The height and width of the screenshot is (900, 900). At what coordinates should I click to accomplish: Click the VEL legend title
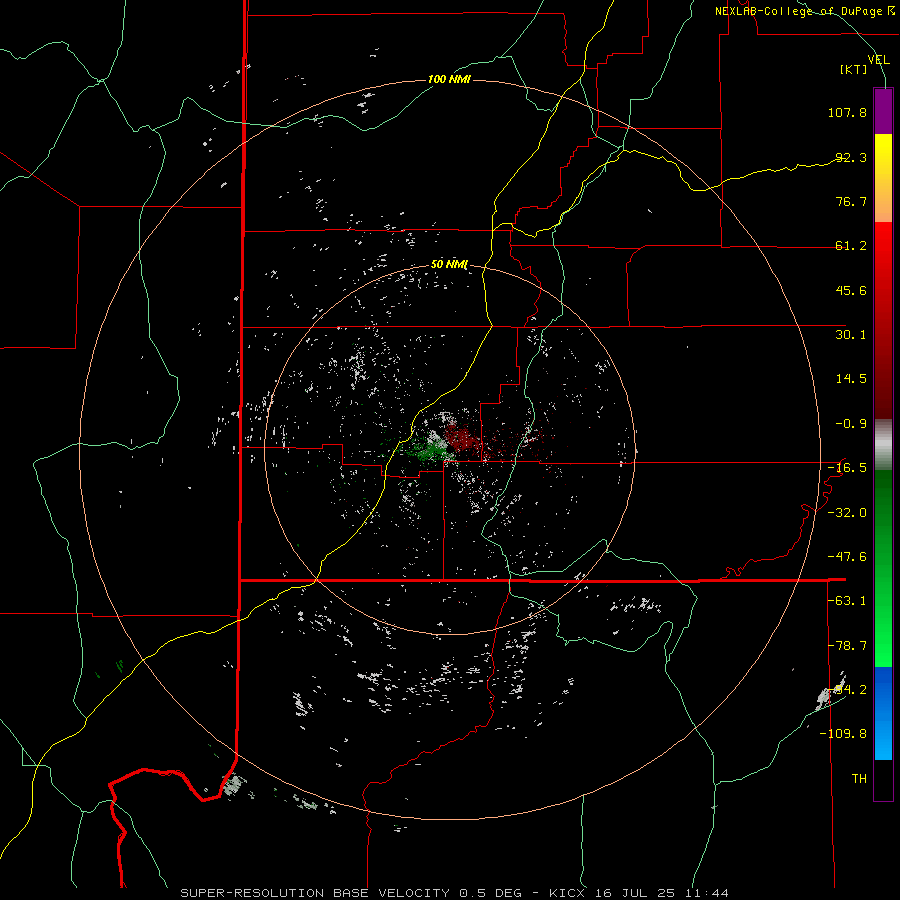[x=879, y=59]
